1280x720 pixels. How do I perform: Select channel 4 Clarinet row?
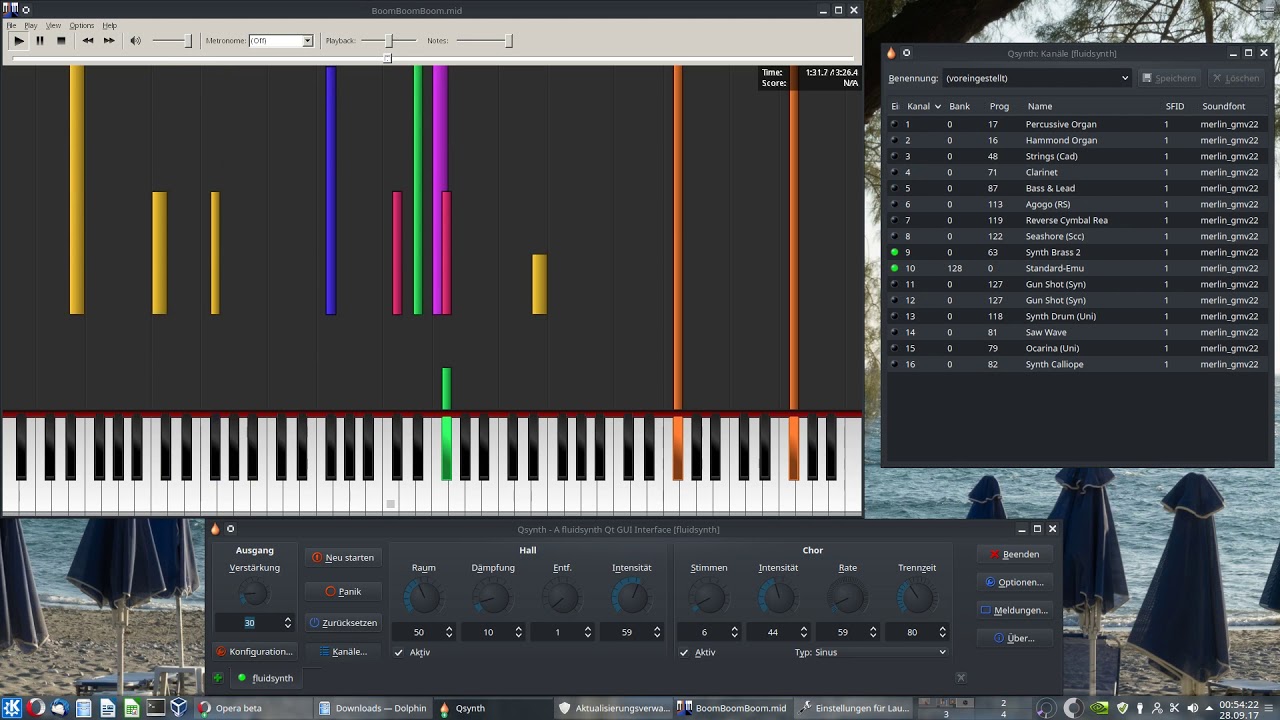coord(1078,172)
